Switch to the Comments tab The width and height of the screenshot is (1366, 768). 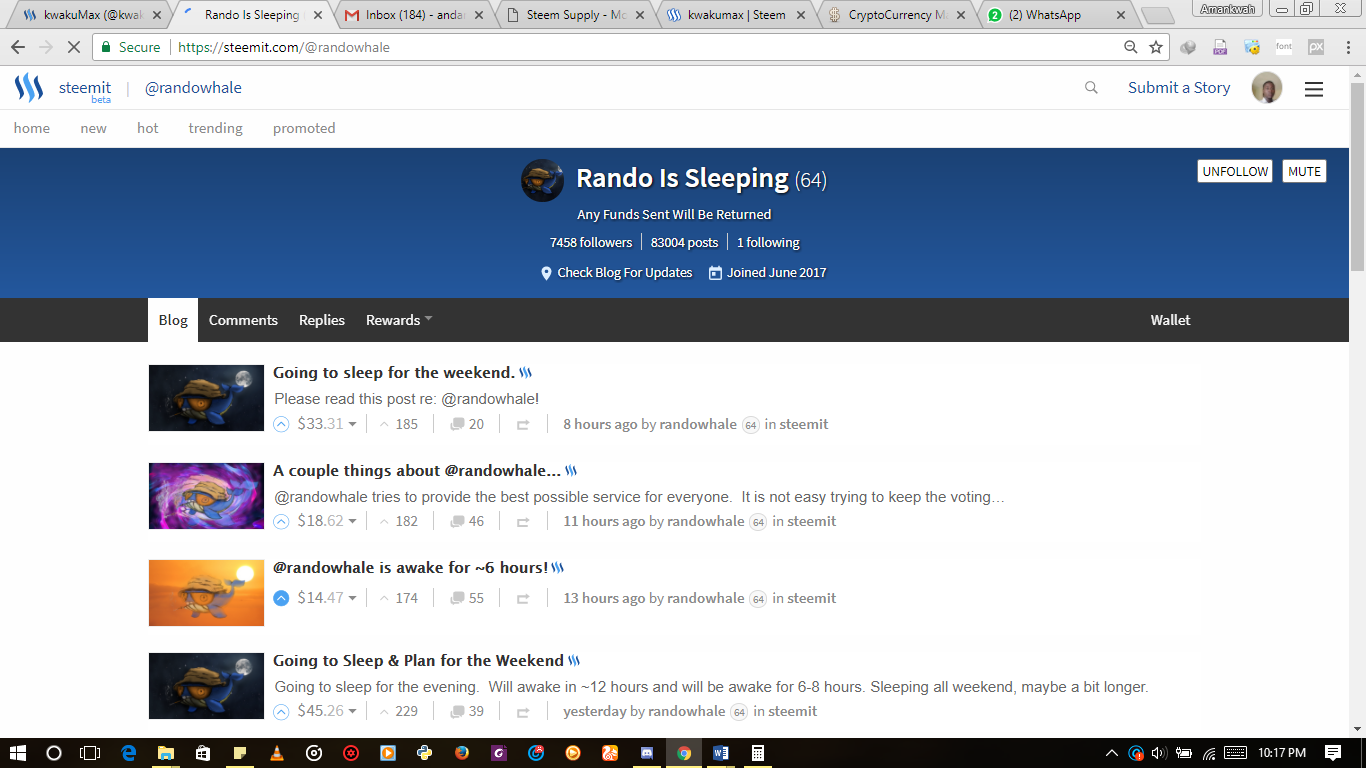click(243, 320)
